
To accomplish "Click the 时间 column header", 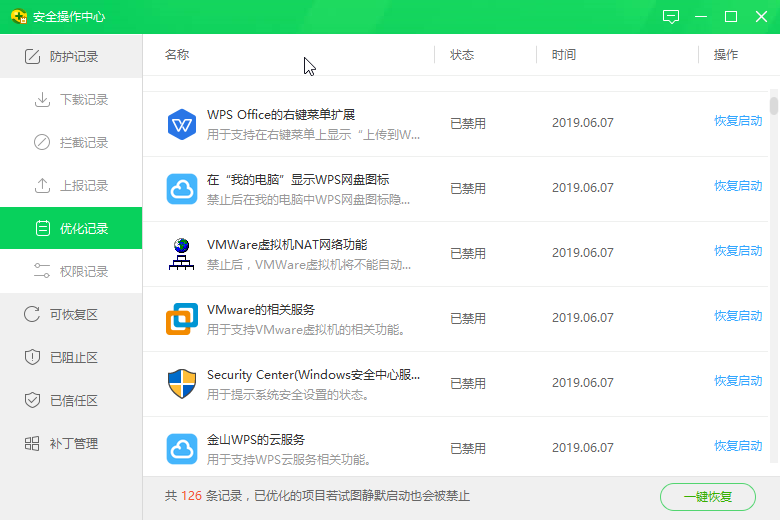I will (564, 55).
